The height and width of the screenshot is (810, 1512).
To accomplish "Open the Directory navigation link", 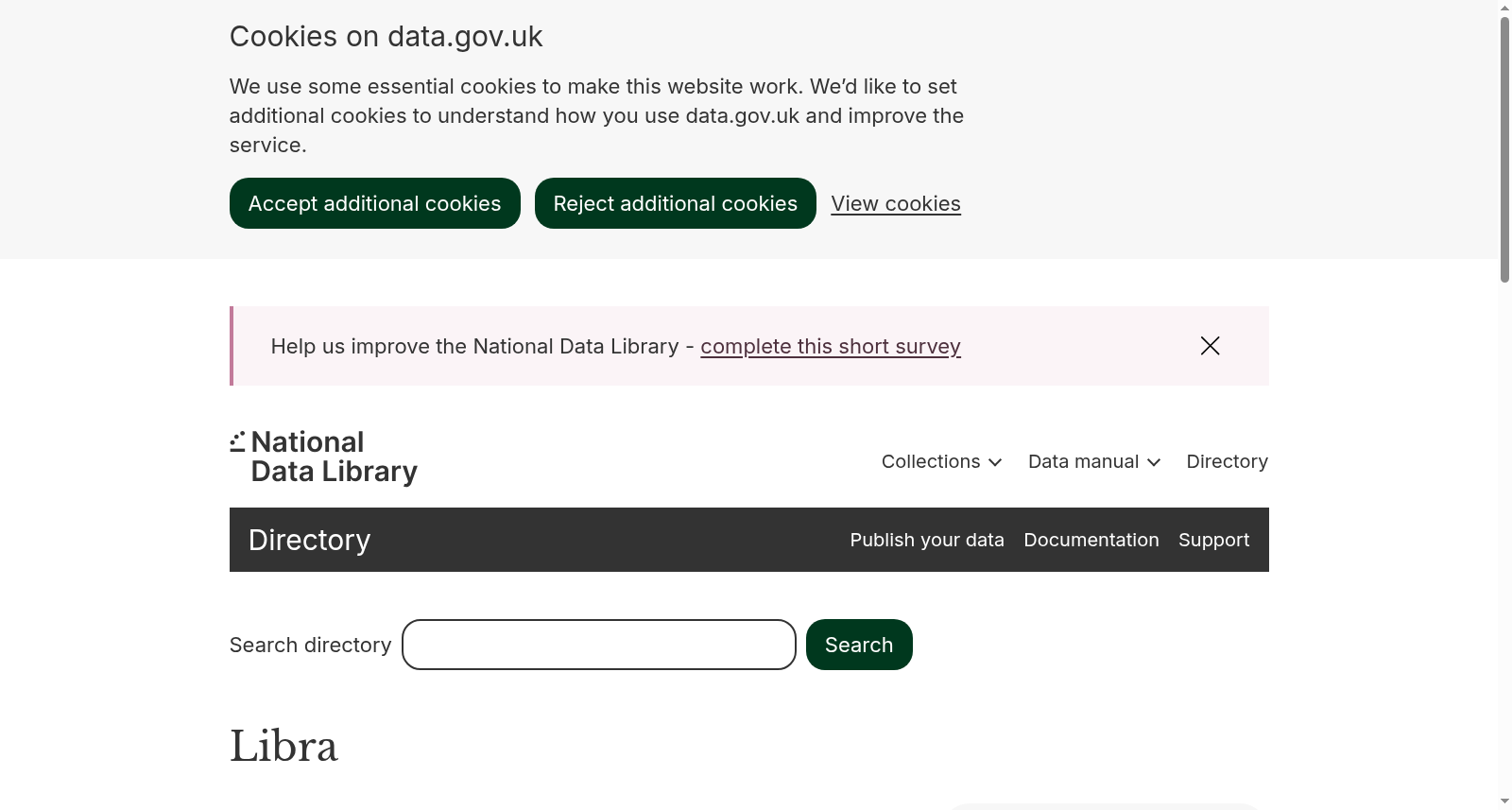I will pyautogui.click(x=1228, y=461).
